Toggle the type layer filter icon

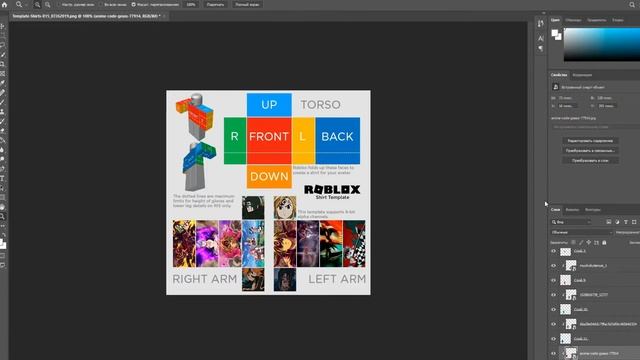[626, 222]
